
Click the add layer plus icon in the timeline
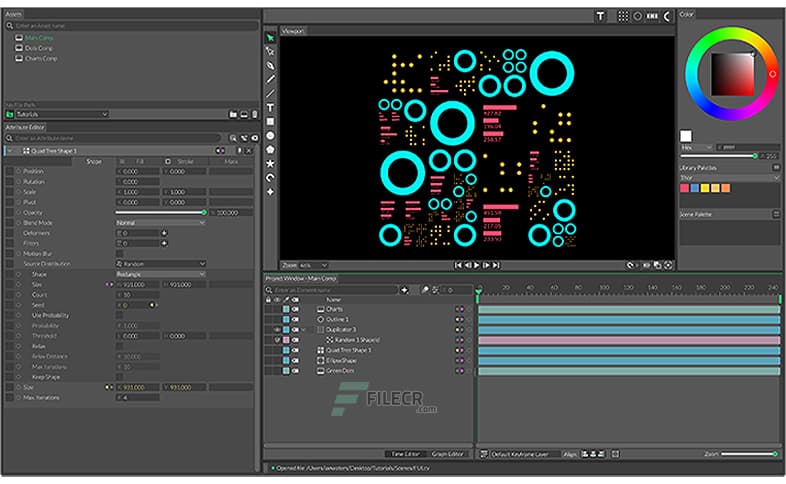tap(404, 289)
